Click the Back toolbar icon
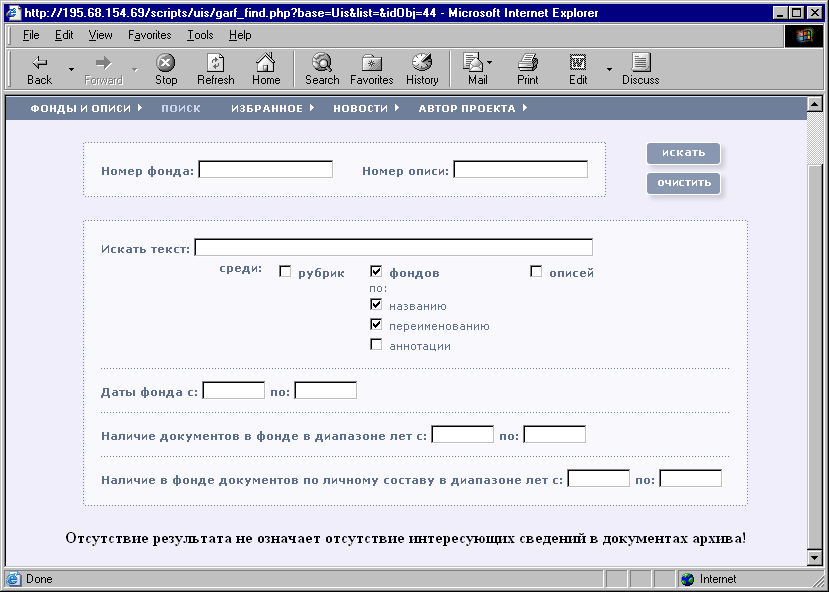The height and width of the screenshot is (592, 829). pyautogui.click(x=40, y=63)
